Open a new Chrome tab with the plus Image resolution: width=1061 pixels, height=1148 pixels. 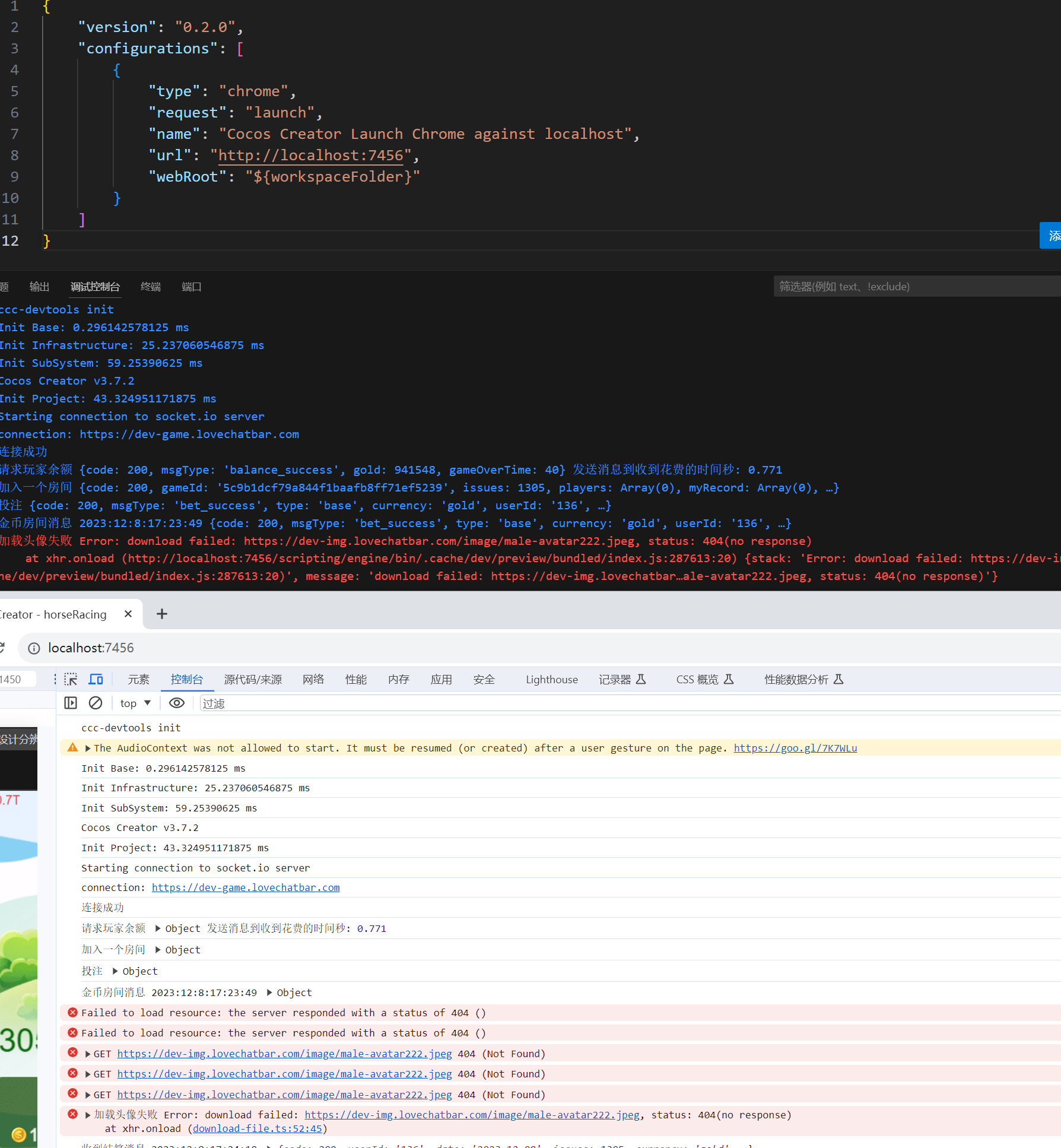point(162,614)
